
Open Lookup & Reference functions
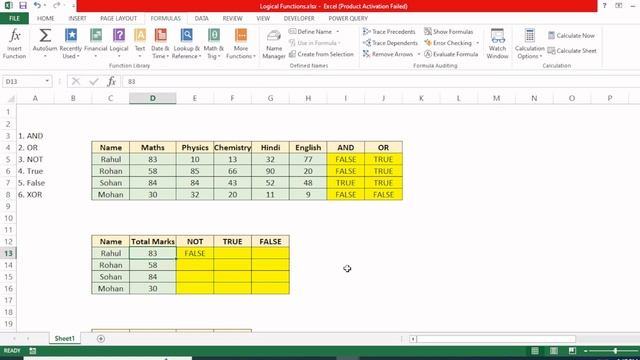tap(187, 44)
